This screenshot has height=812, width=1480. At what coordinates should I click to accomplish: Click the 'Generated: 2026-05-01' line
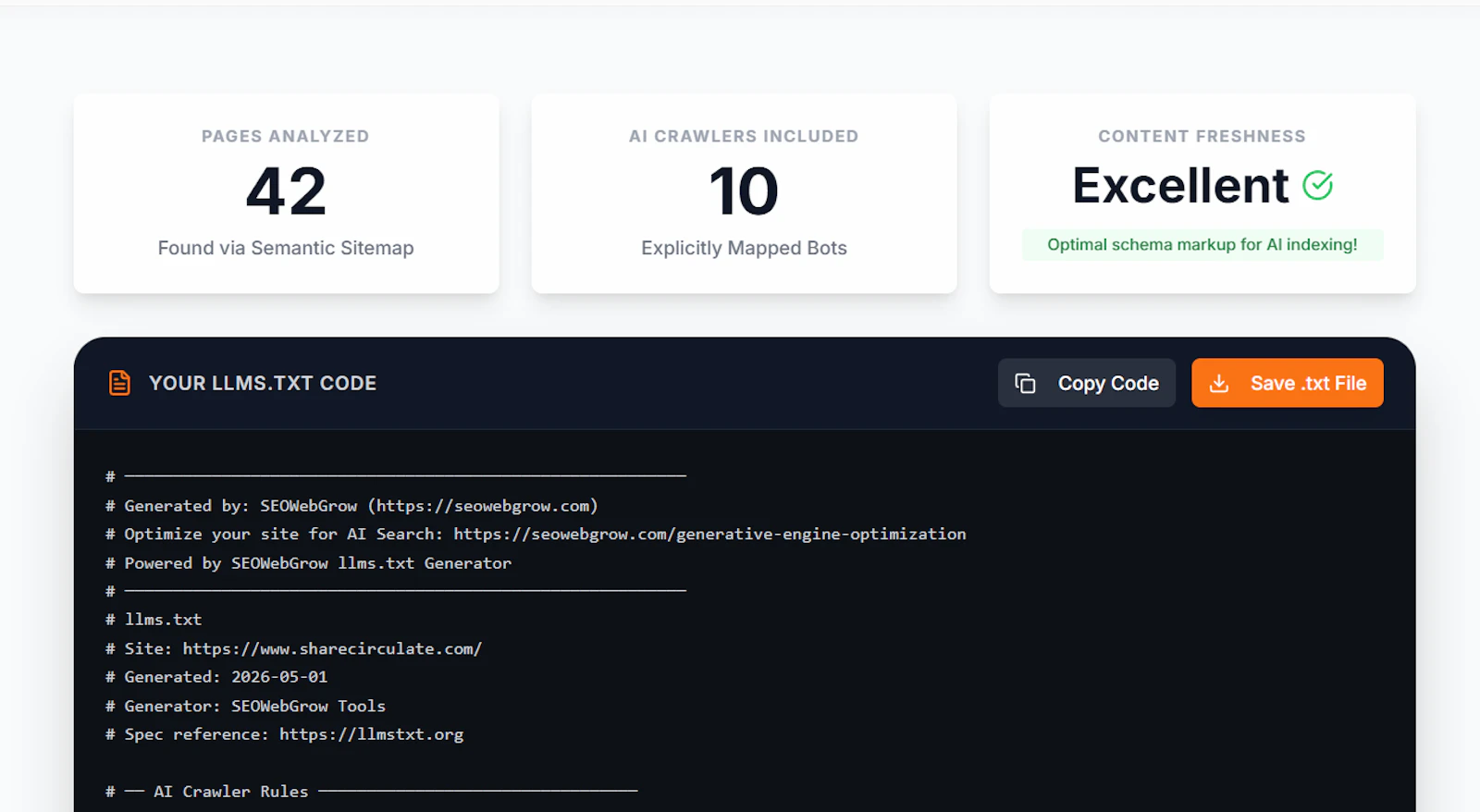[x=216, y=677]
